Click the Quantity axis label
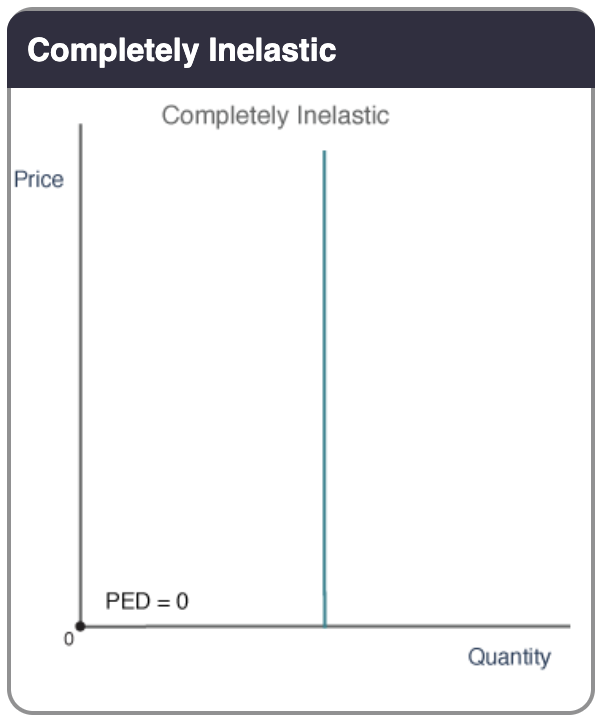 tap(509, 657)
